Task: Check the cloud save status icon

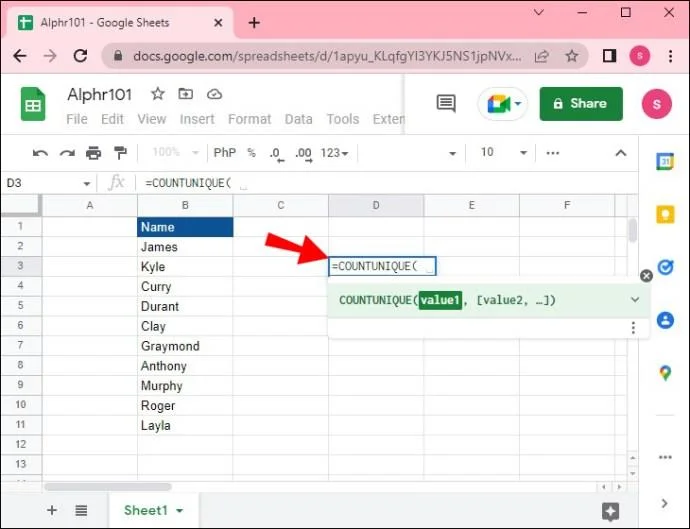Action: coord(214,94)
